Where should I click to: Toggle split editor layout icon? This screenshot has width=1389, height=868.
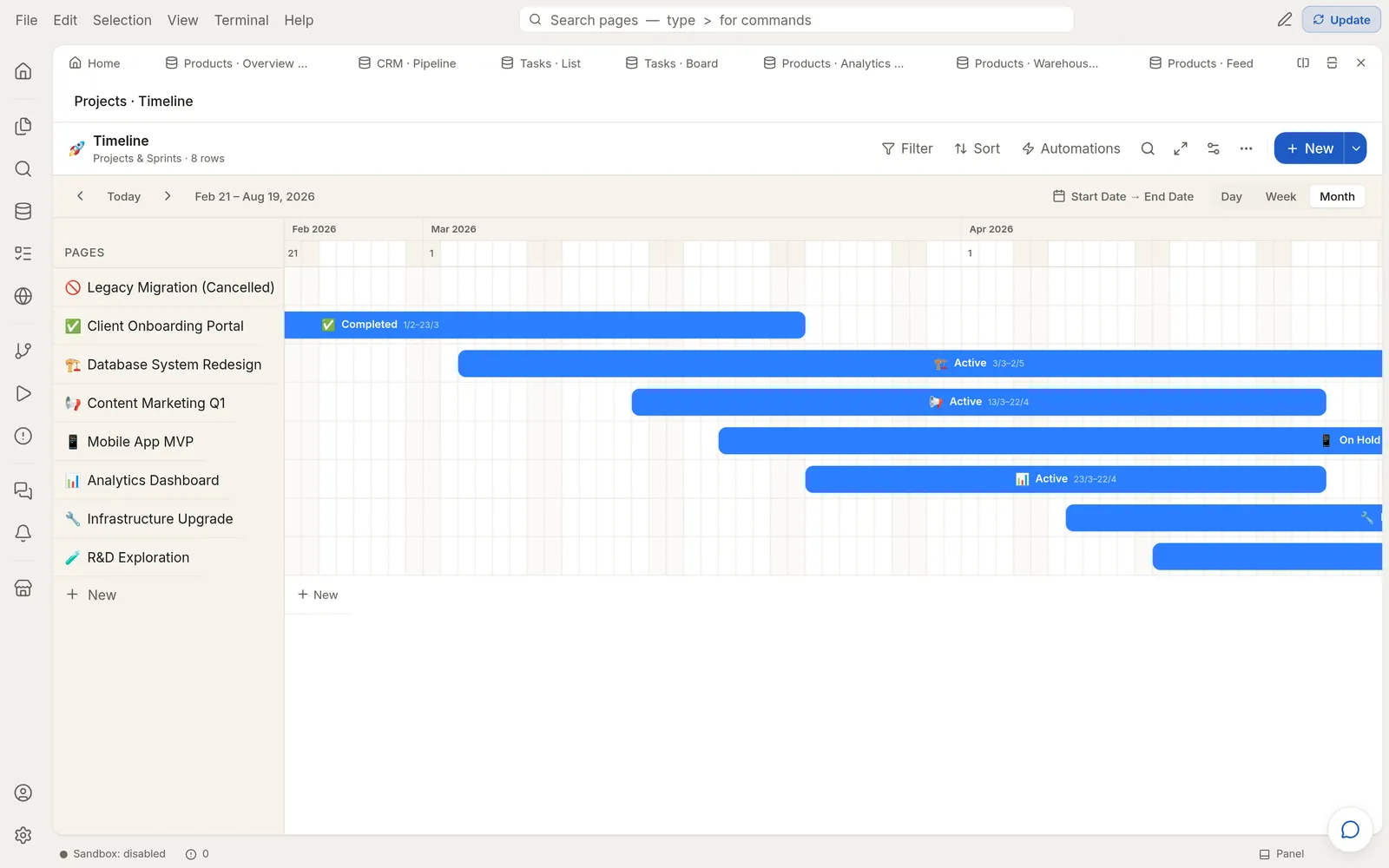pyautogui.click(x=1303, y=62)
